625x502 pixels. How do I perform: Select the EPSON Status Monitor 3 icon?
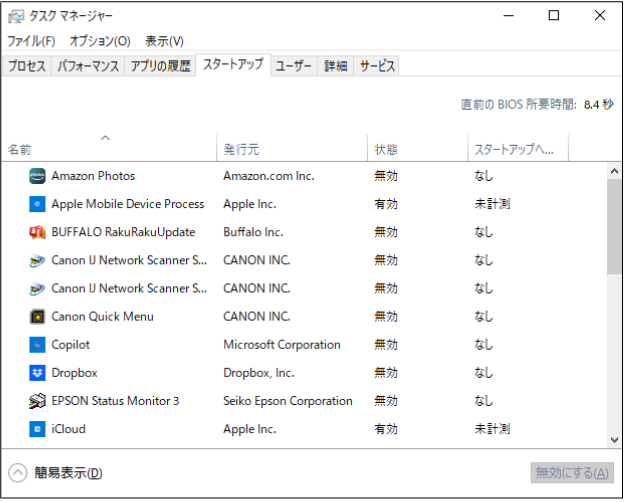pos(37,401)
